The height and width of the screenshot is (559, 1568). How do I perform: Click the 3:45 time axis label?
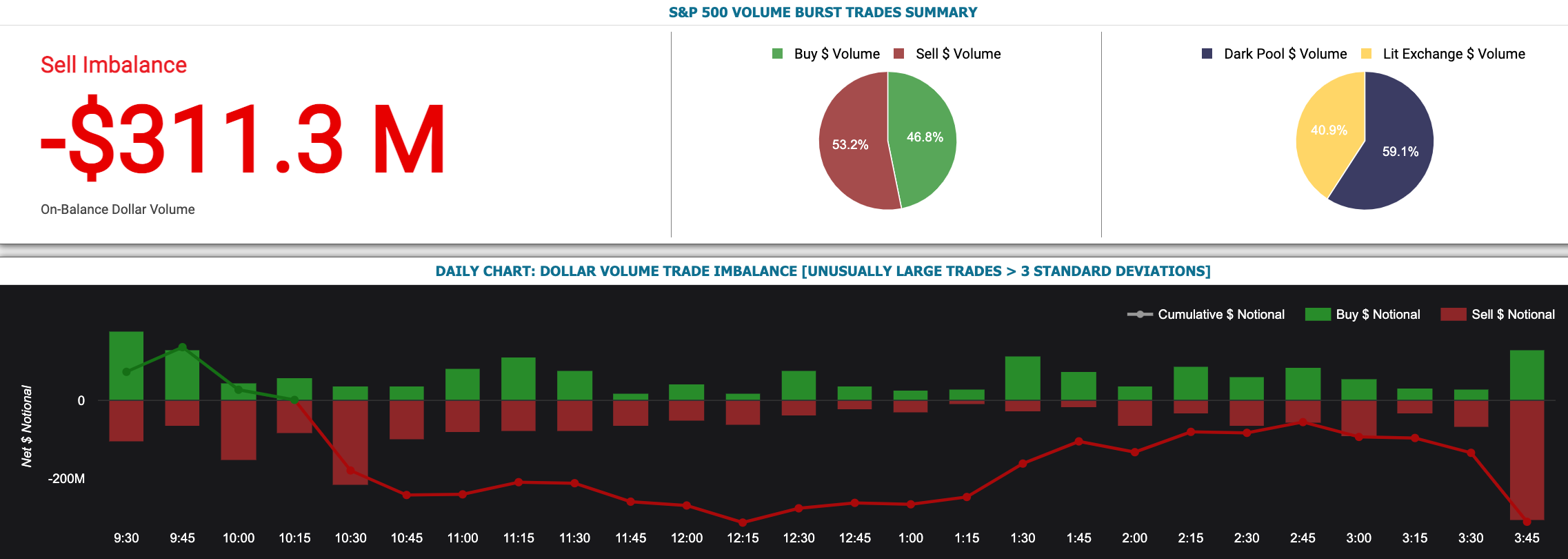click(x=1527, y=538)
